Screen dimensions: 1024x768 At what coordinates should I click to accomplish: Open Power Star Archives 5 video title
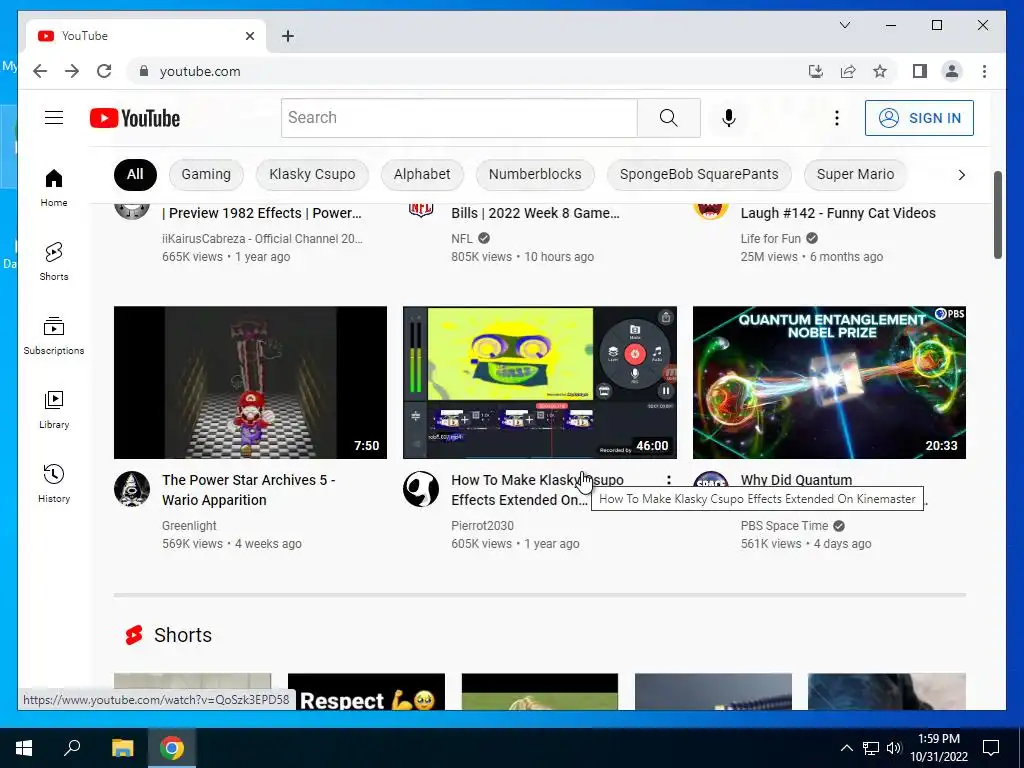pos(248,490)
